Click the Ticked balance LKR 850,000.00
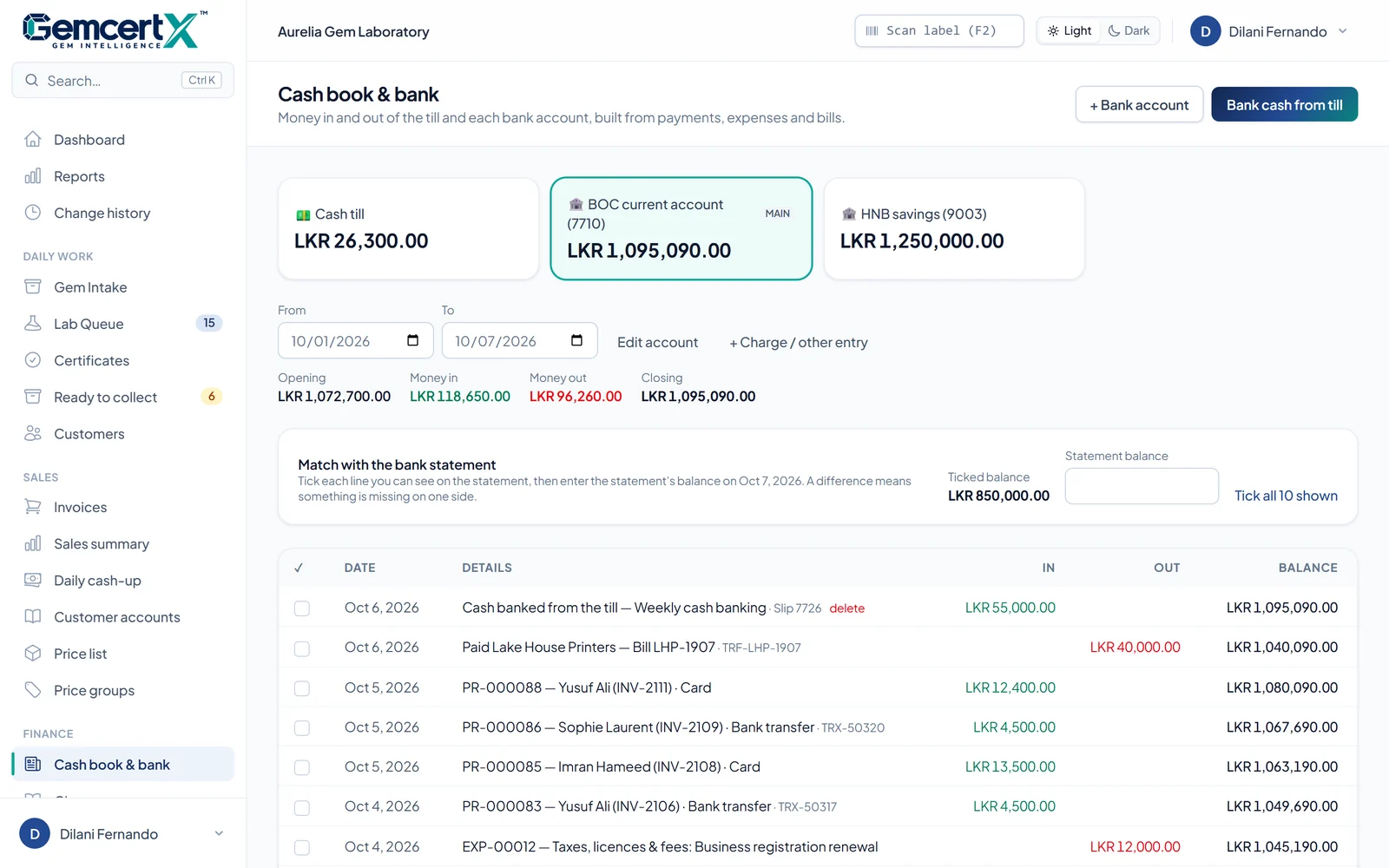Viewport: 1389px width, 868px height. [x=998, y=496]
